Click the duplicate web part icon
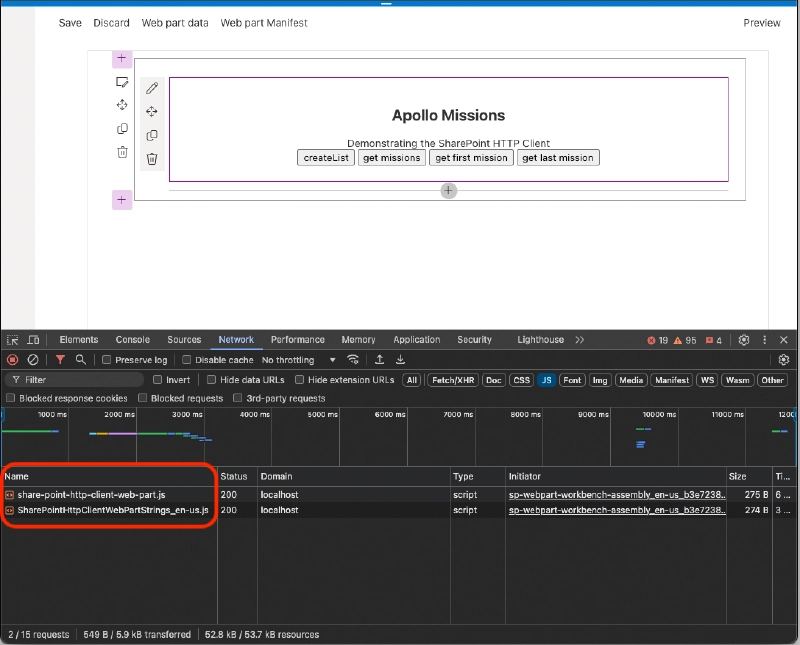This screenshot has width=800, height=645. 152,135
